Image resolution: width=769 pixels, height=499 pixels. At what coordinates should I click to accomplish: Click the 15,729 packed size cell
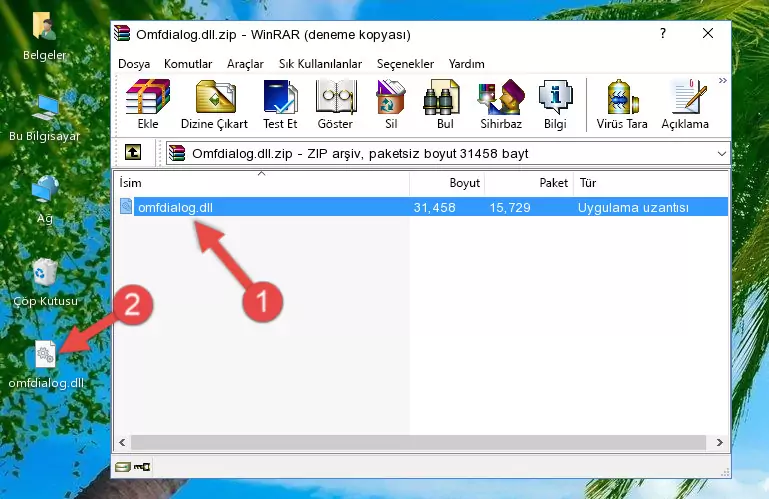510,208
